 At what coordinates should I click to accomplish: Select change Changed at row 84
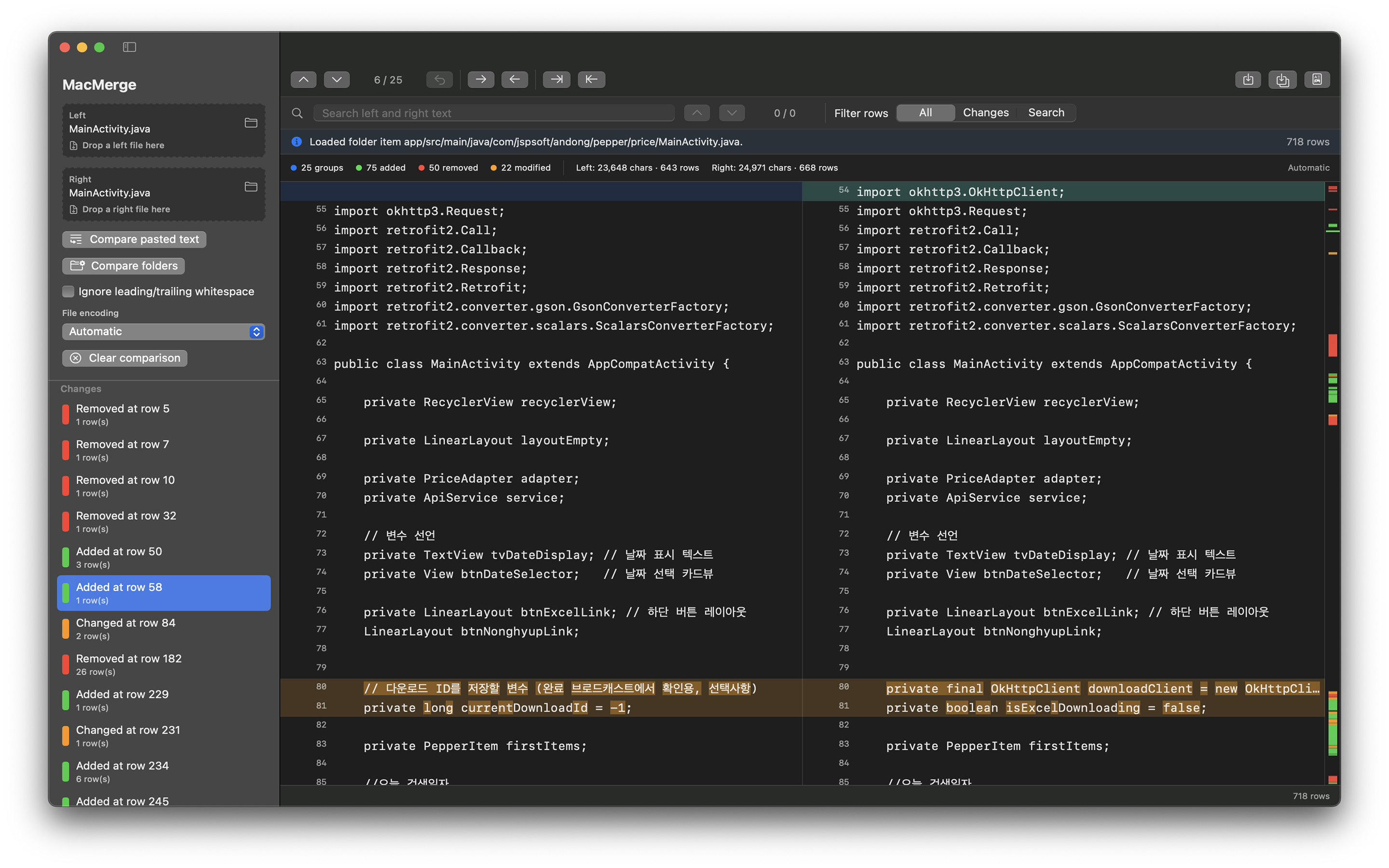[x=163, y=629]
